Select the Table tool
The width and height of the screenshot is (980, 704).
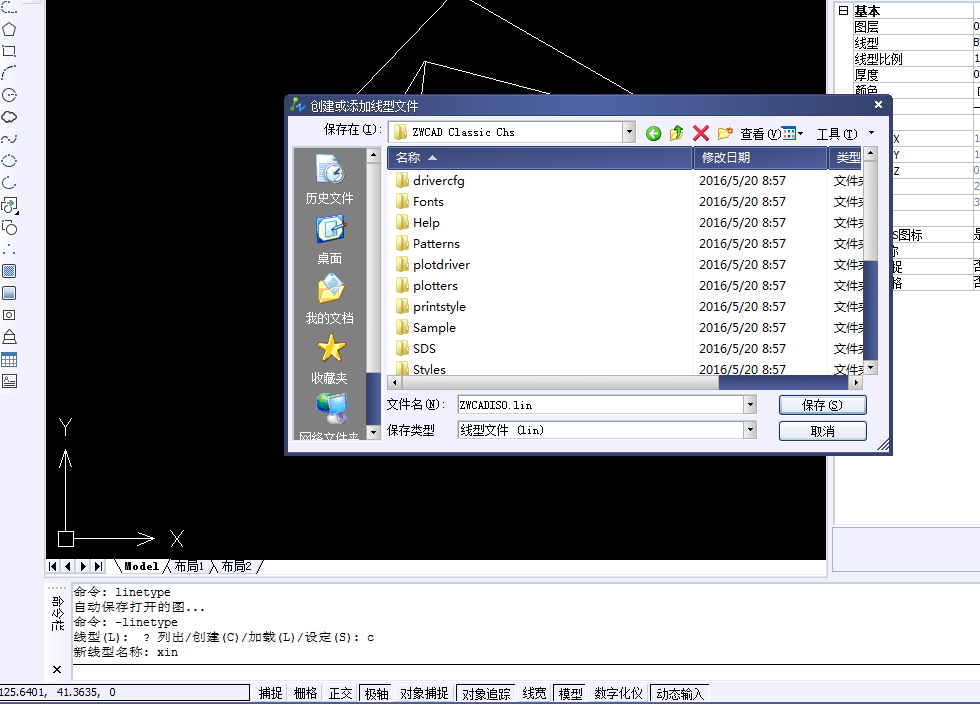tap(9, 358)
